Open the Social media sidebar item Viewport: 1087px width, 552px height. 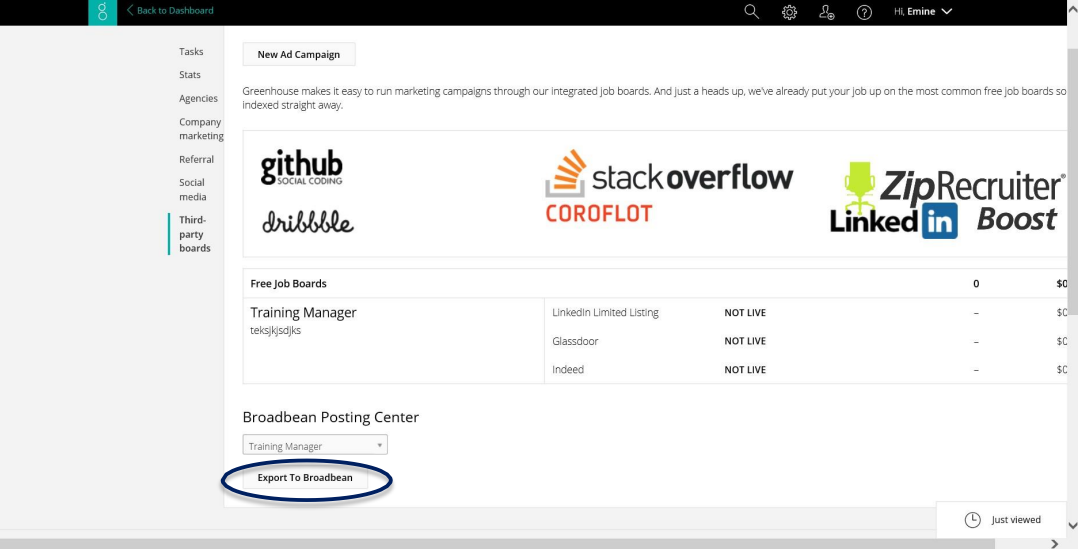193,189
